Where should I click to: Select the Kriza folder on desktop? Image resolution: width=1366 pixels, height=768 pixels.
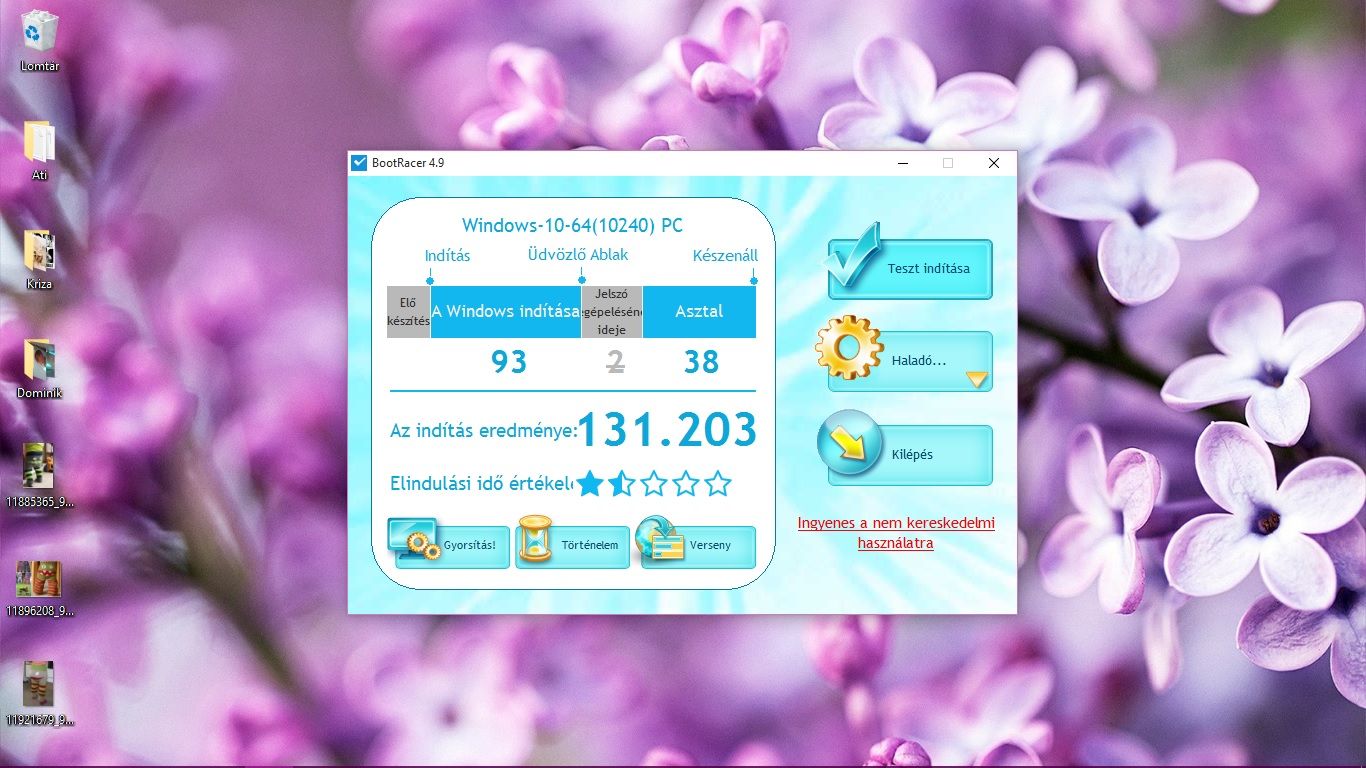pos(39,261)
